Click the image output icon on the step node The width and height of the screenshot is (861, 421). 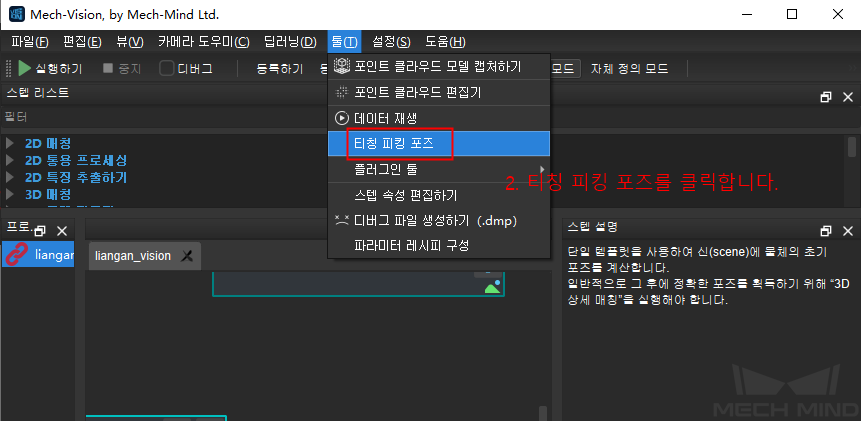click(493, 287)
